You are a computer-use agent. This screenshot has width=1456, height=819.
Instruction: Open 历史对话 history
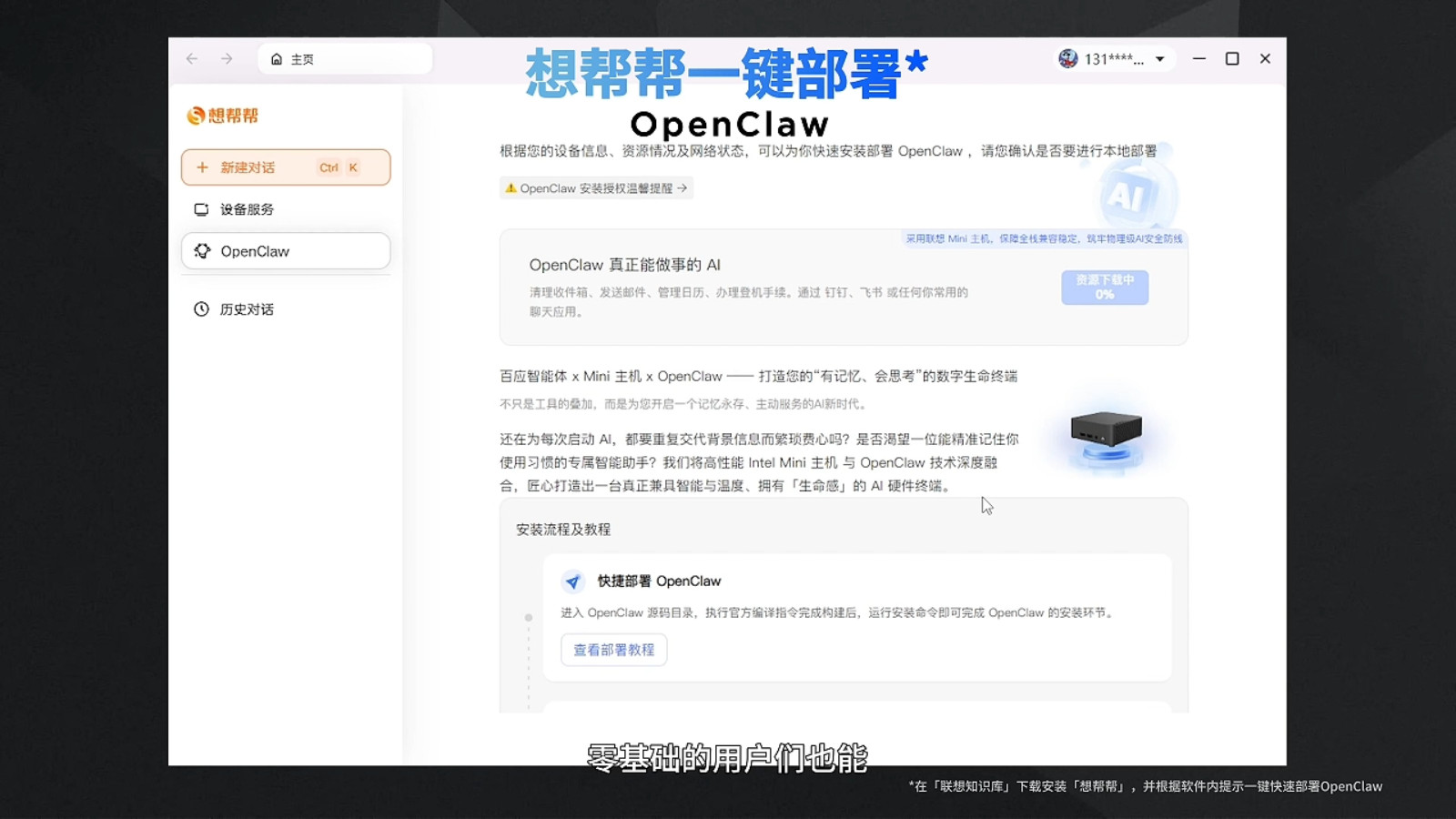[286, 309]
